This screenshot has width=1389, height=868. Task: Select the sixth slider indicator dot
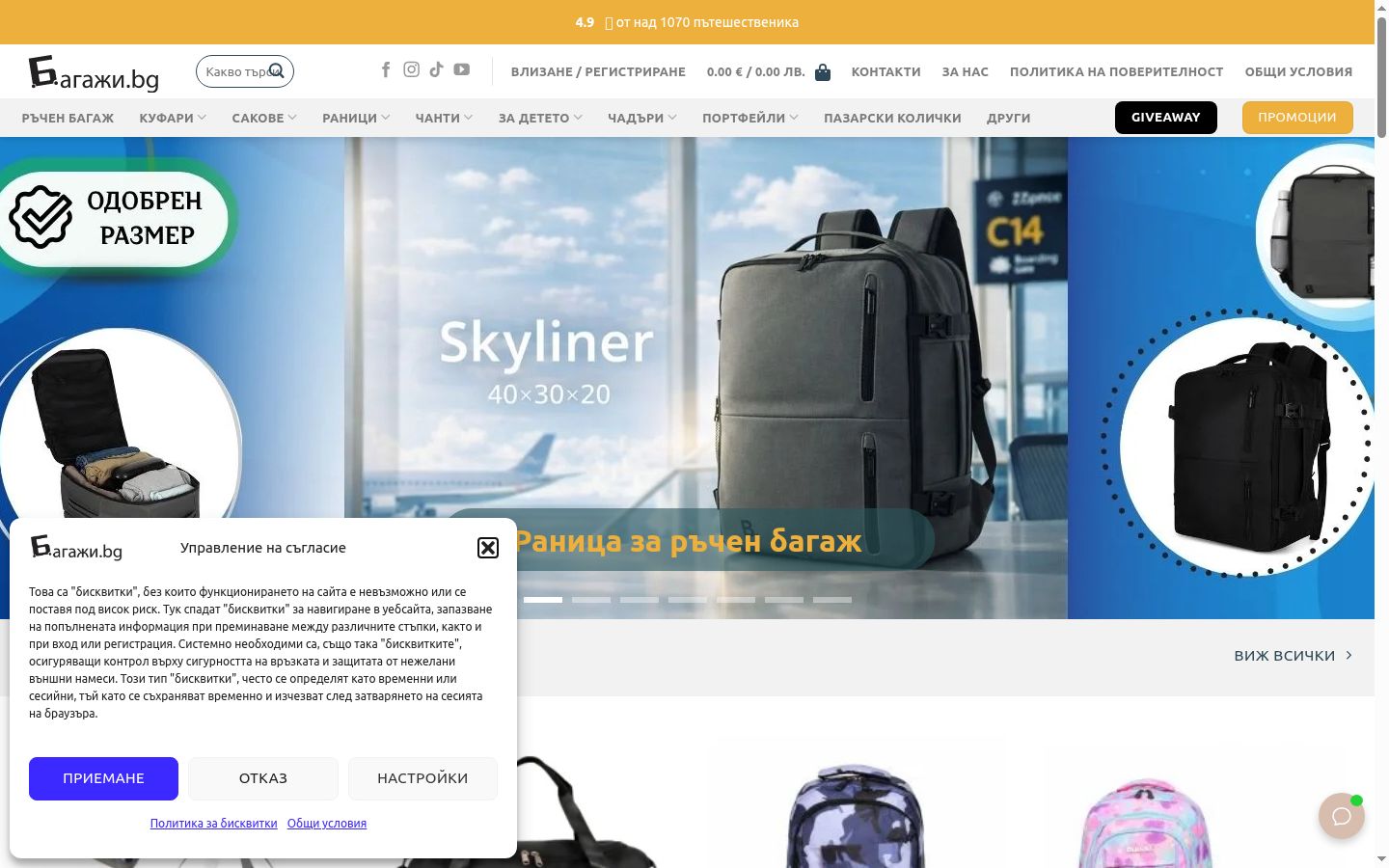(x=784, y=600)
